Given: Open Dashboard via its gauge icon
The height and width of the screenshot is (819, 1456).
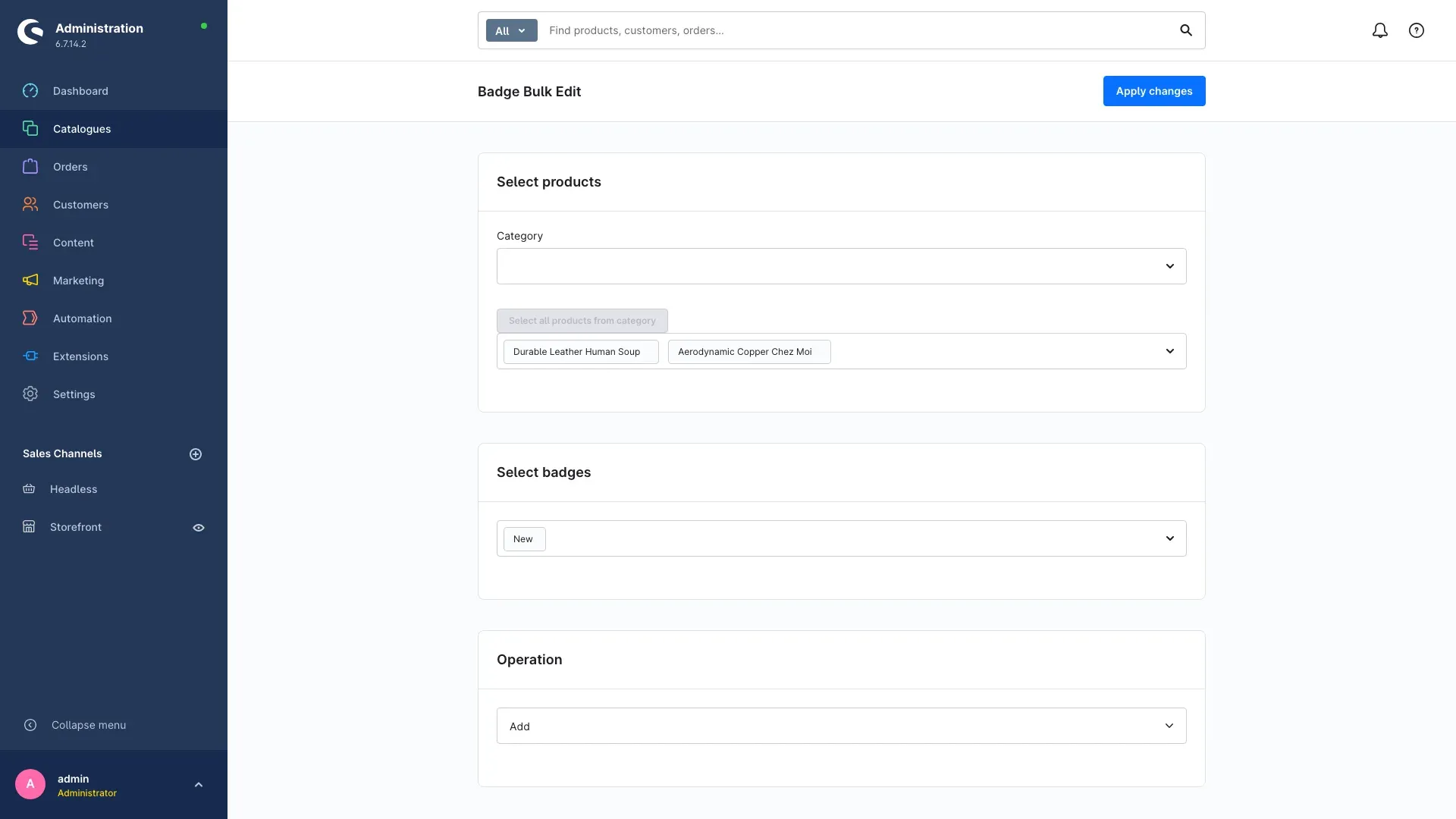Looking at the screenshot, I should (30, 91).
